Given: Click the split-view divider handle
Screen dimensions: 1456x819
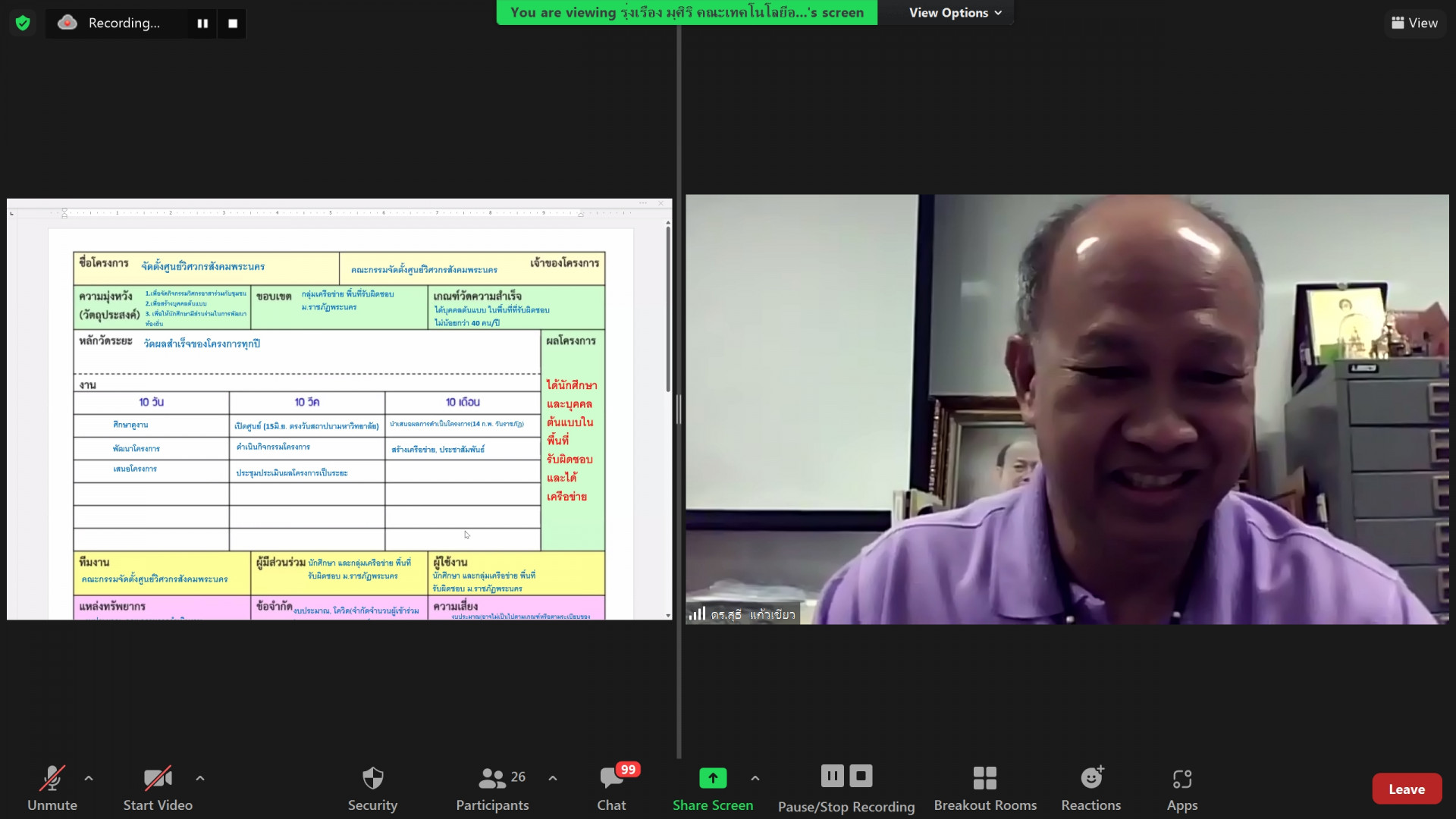Looking at the screenshot, I should [679, 409].
